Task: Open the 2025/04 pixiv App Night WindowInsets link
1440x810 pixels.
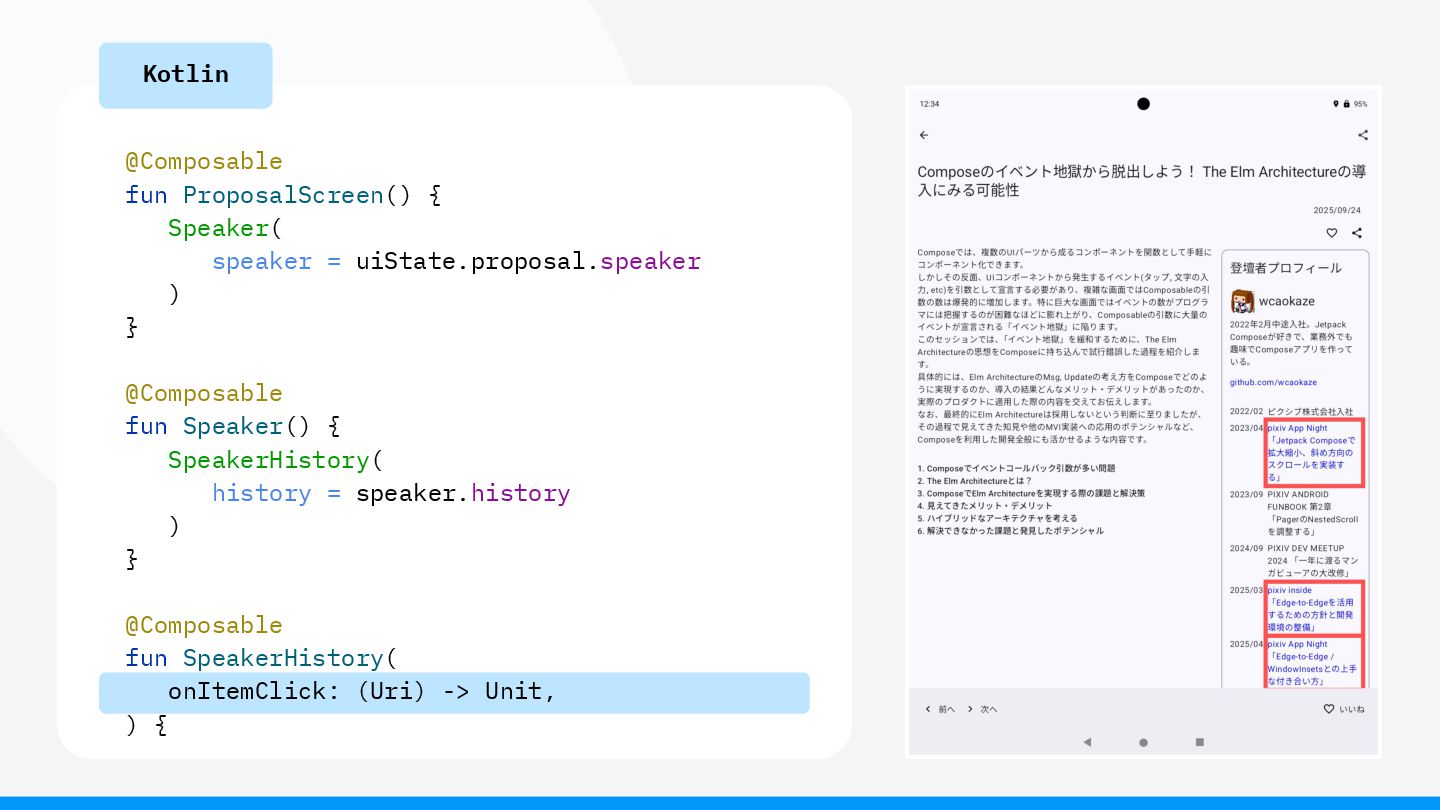Action: tap(1314, 662)
